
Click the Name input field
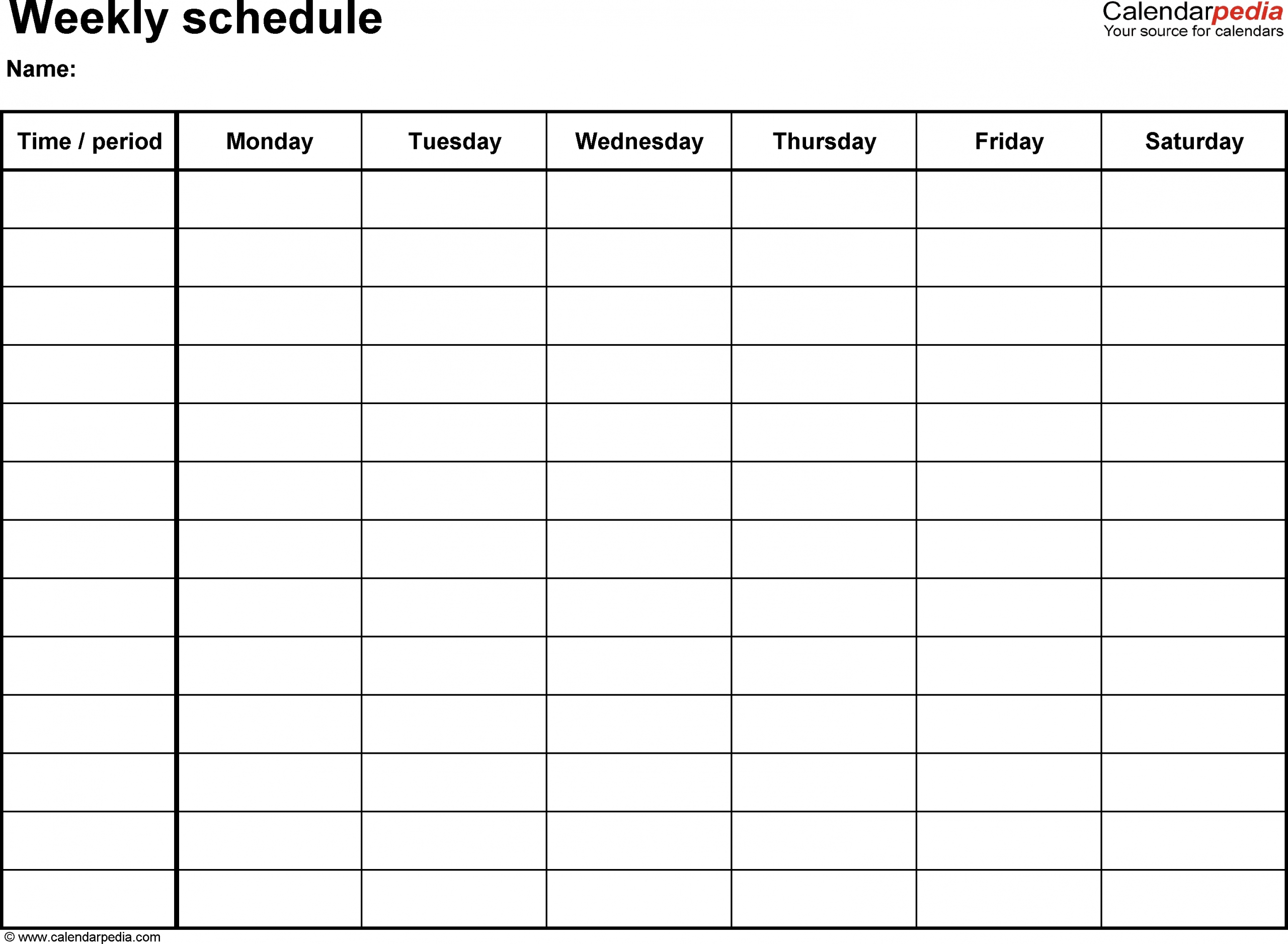coord(300,72)
